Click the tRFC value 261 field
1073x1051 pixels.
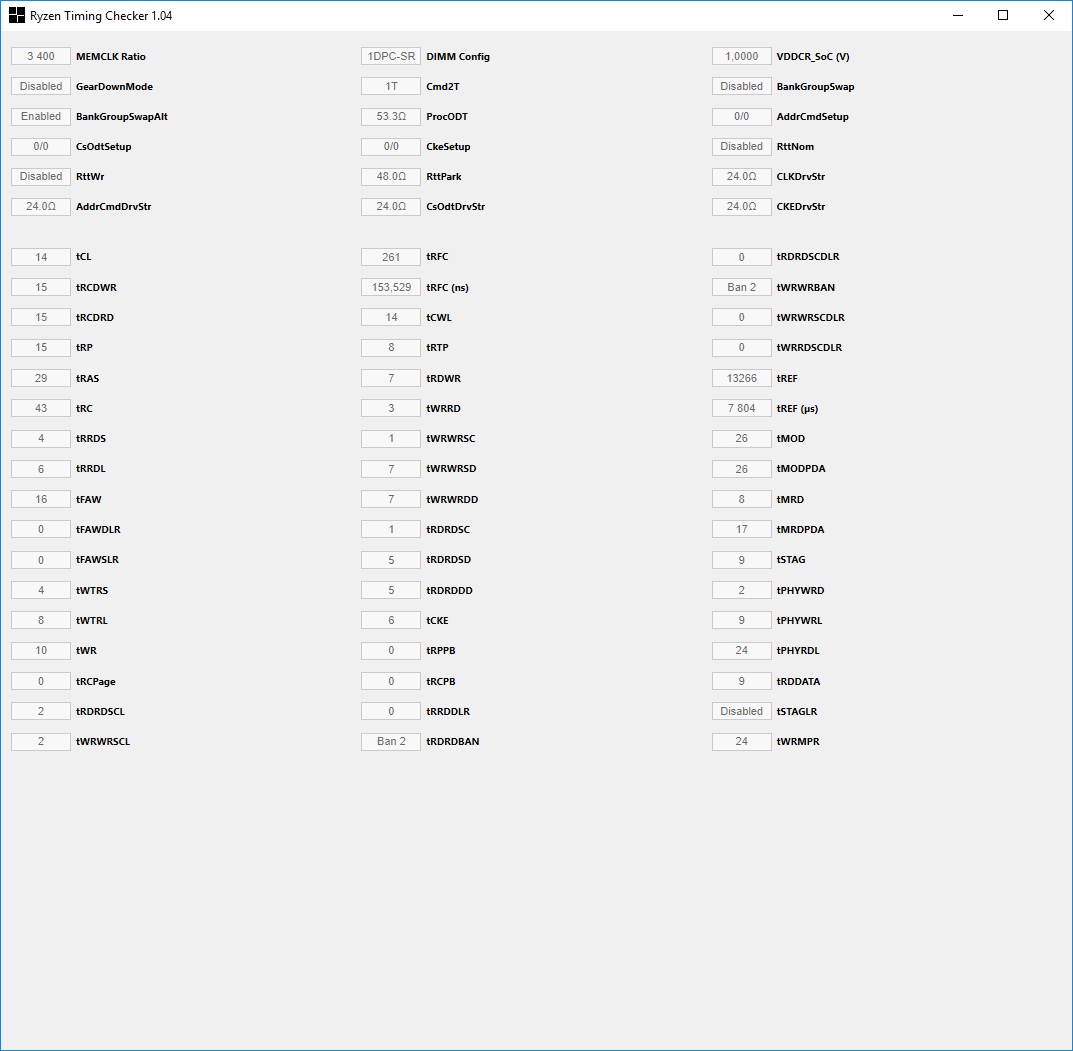391,257
